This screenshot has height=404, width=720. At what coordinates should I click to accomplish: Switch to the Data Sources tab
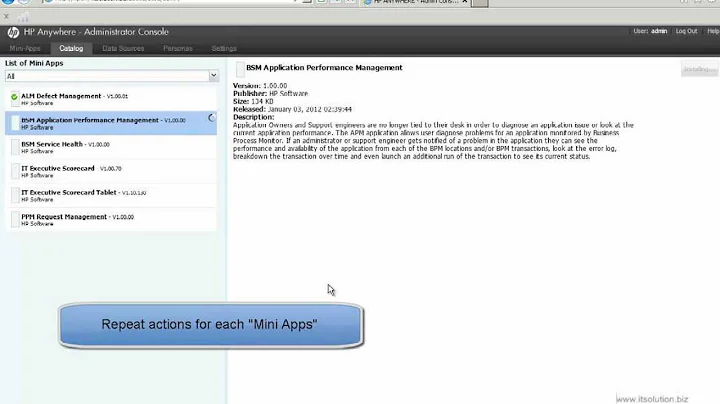point(123,48)
